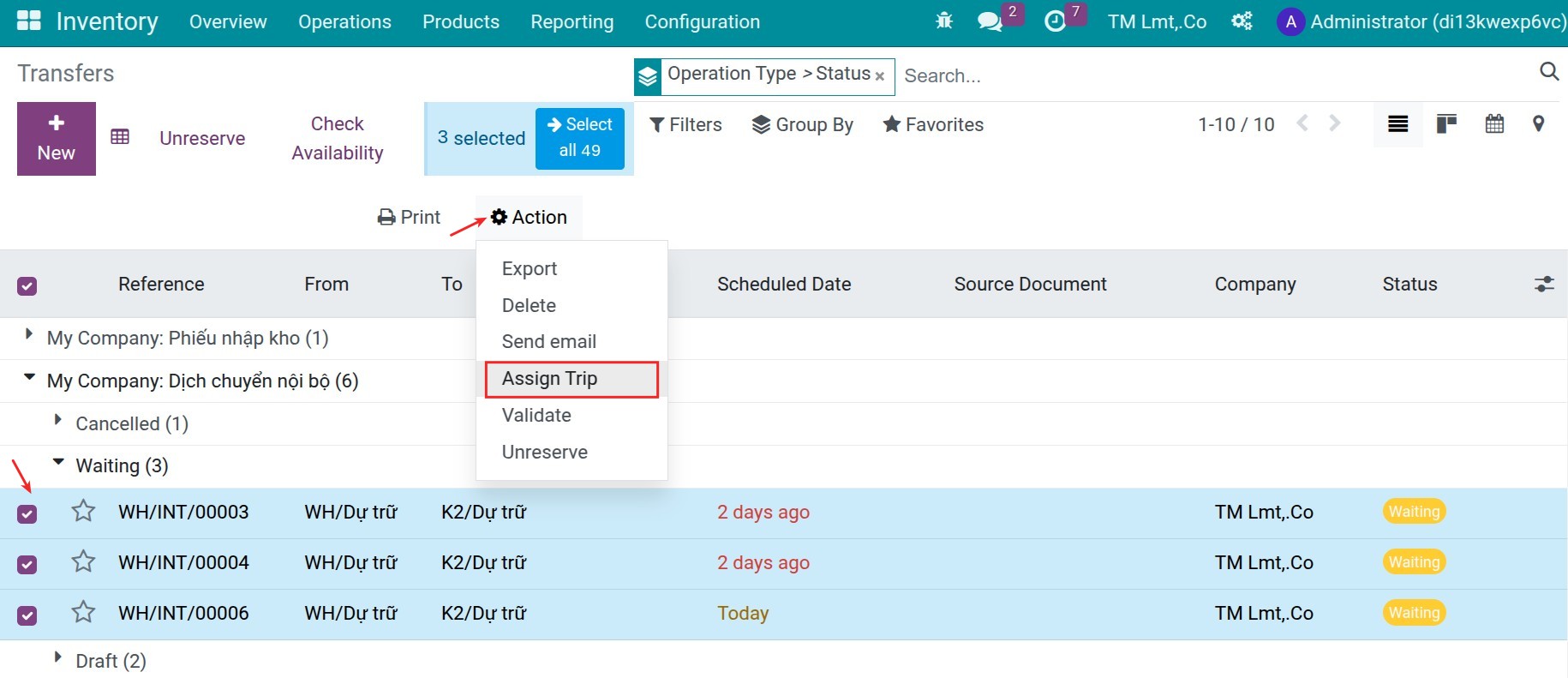Open the activities clock icon

(x=1056, y=21)
